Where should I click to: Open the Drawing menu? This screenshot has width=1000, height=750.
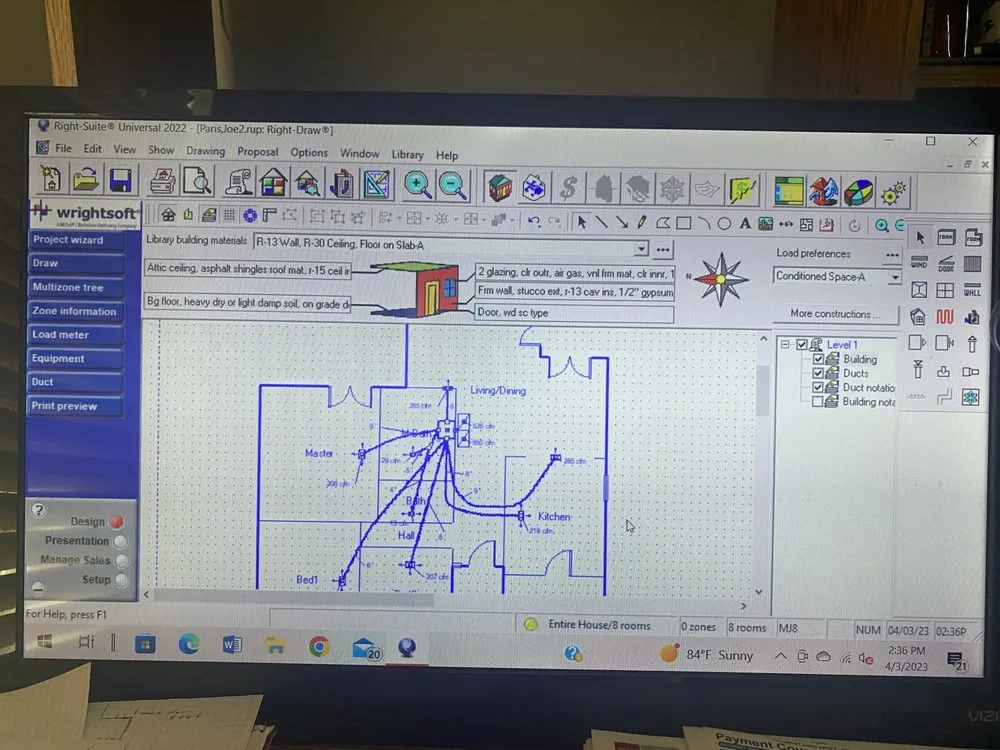tap(205, 152)
